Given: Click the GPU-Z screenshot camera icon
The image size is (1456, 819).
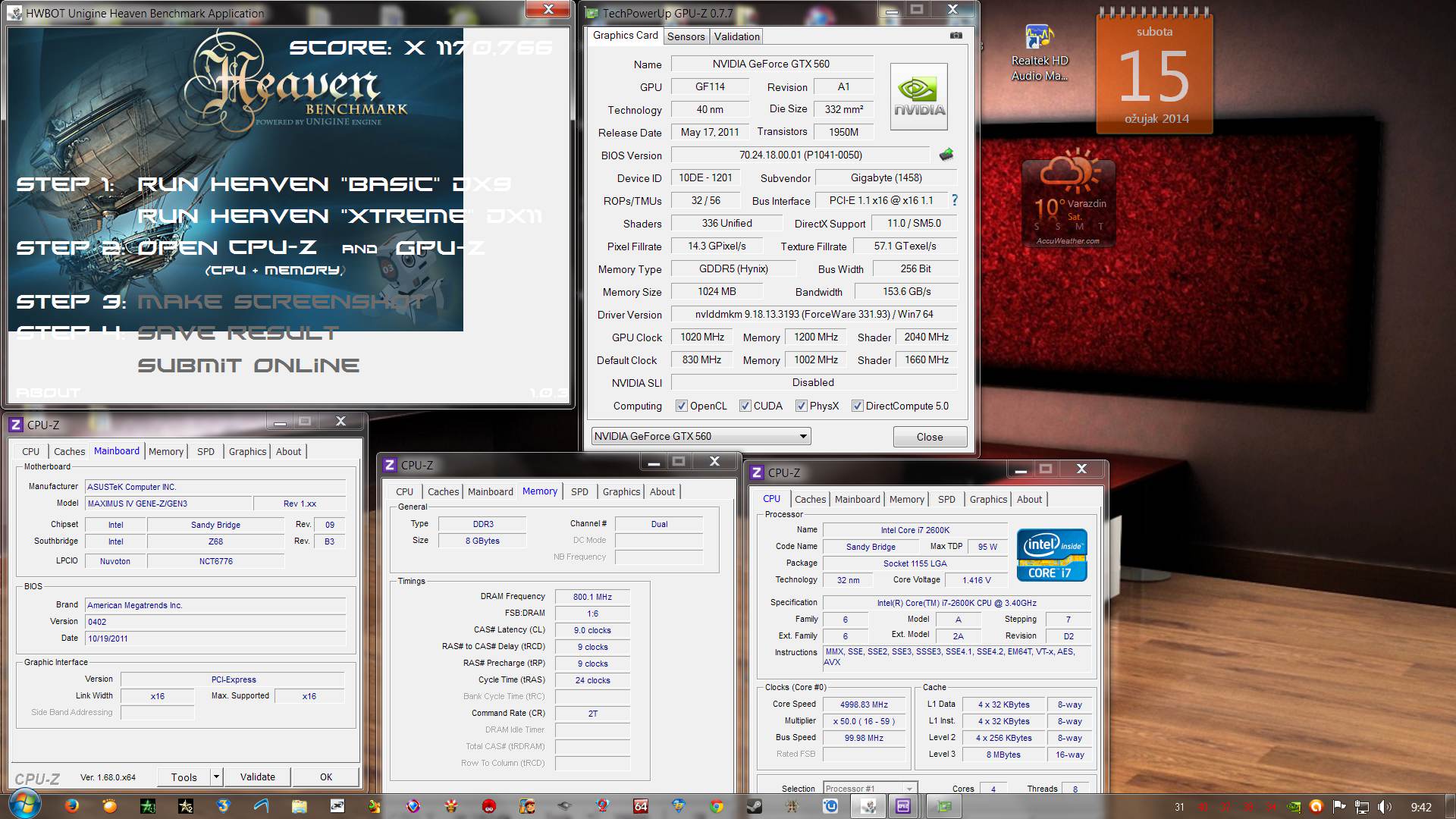Looking at the screenshot, I should (956, 36).
